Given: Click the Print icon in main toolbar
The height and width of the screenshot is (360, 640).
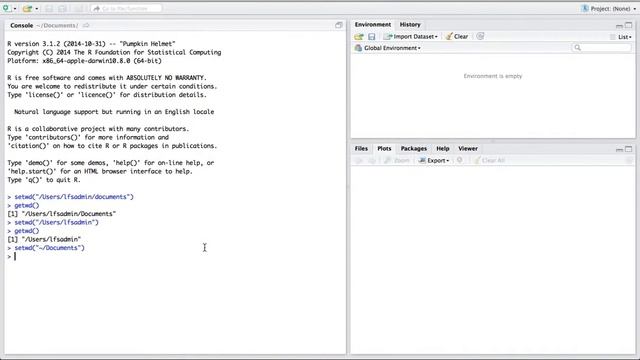Looking at the screenshot, I should pos(79,9).
